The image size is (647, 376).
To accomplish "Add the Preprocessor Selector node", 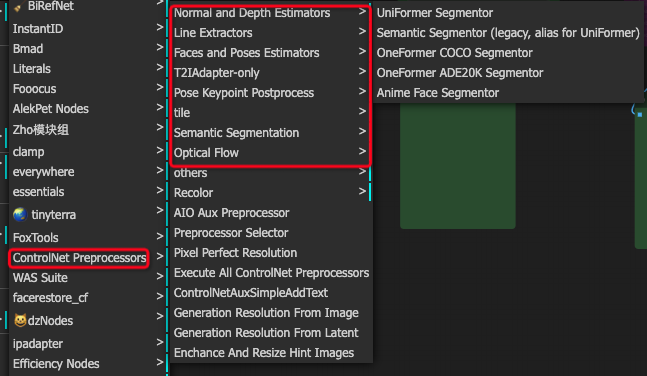I will (270, 233).
